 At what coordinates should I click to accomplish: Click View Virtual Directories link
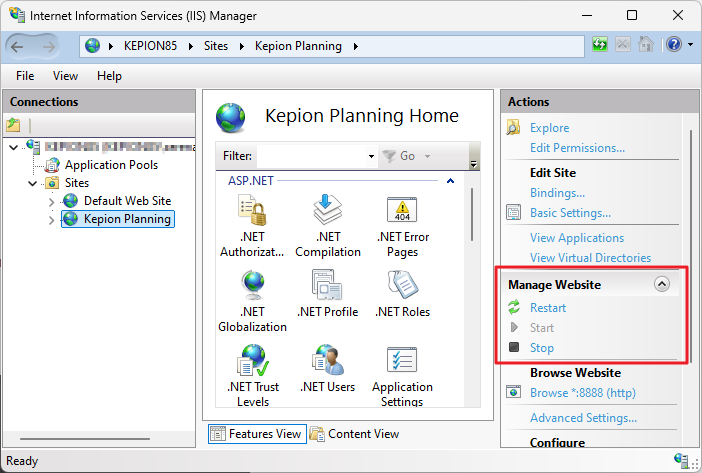(x=590, y=258)
